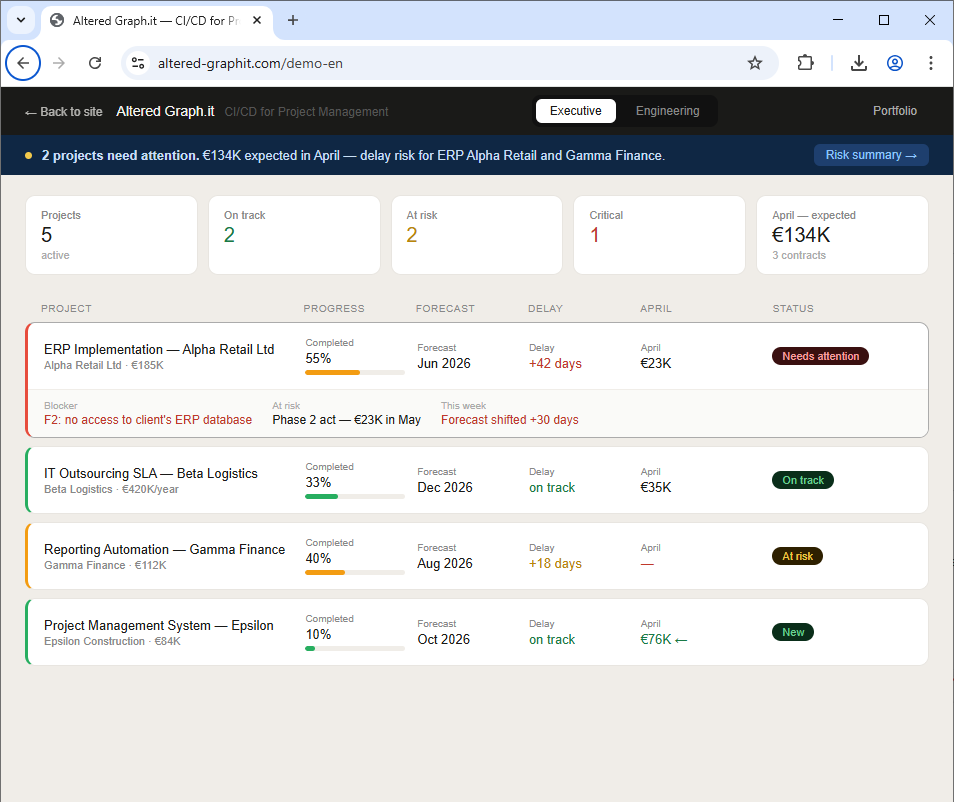Switch to the Engineering view

click(x=667, y=111)
